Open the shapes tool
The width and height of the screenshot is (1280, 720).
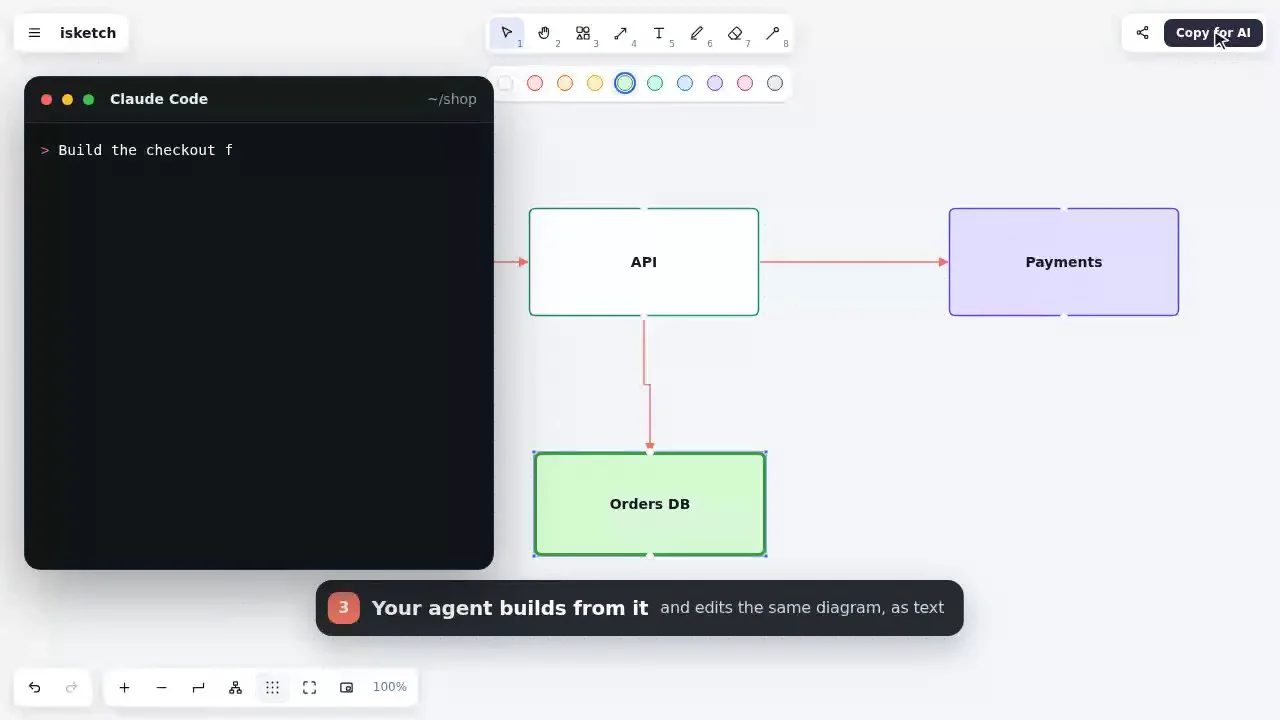pyautogui.click(x=583, y=33)
